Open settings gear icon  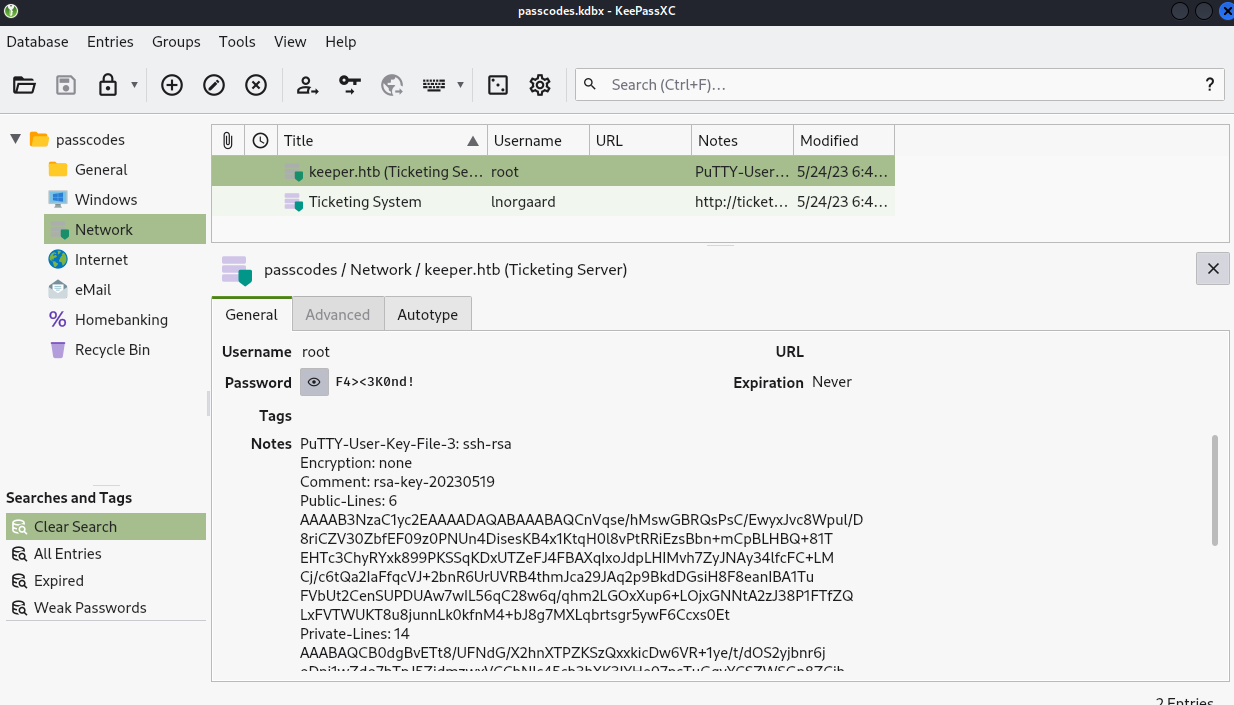point(540,85)
